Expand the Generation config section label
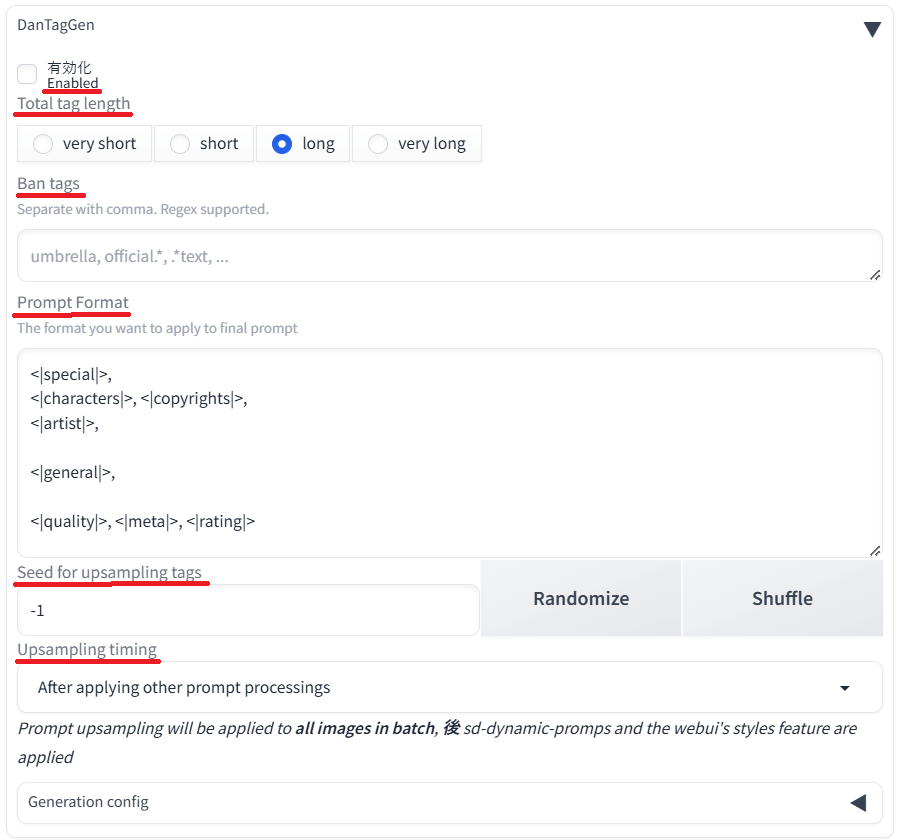This screenshot has width=897, height=840. tap(89, 802)
